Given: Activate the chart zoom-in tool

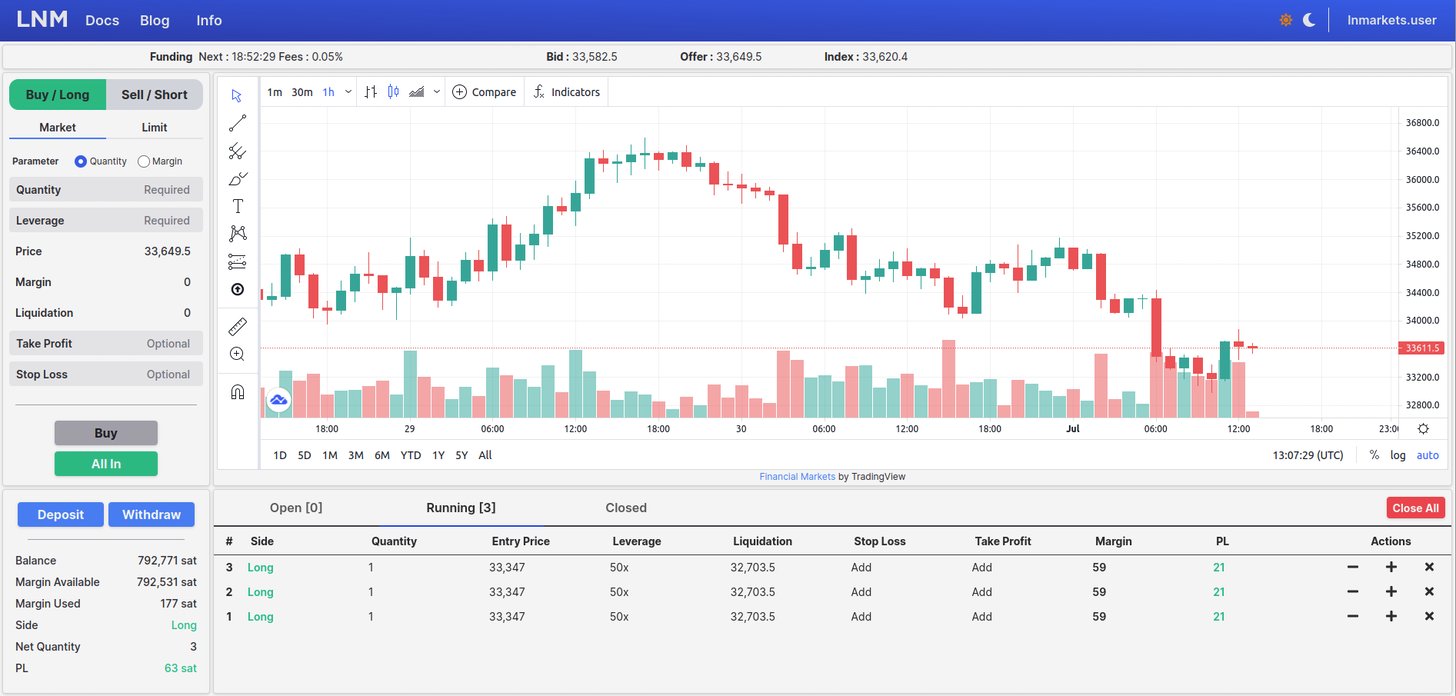Looking at the screenshot, I should coord(237,354).
